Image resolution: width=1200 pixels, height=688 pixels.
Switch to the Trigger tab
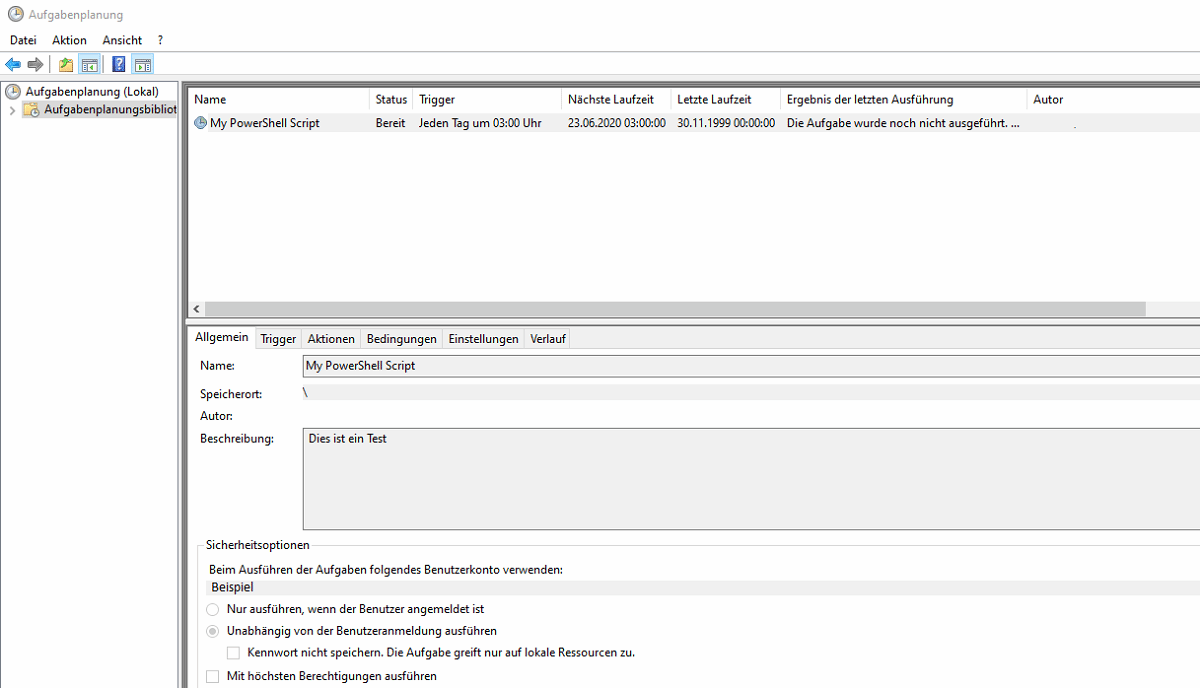278,339
